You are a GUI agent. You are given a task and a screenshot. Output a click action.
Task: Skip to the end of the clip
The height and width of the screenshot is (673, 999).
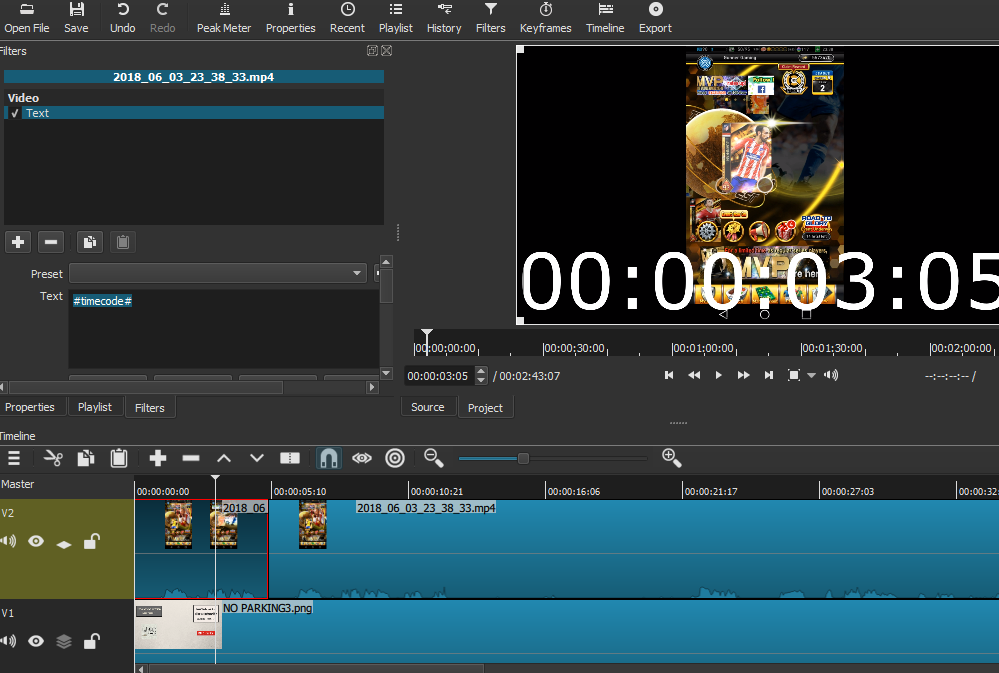(769, 375)
